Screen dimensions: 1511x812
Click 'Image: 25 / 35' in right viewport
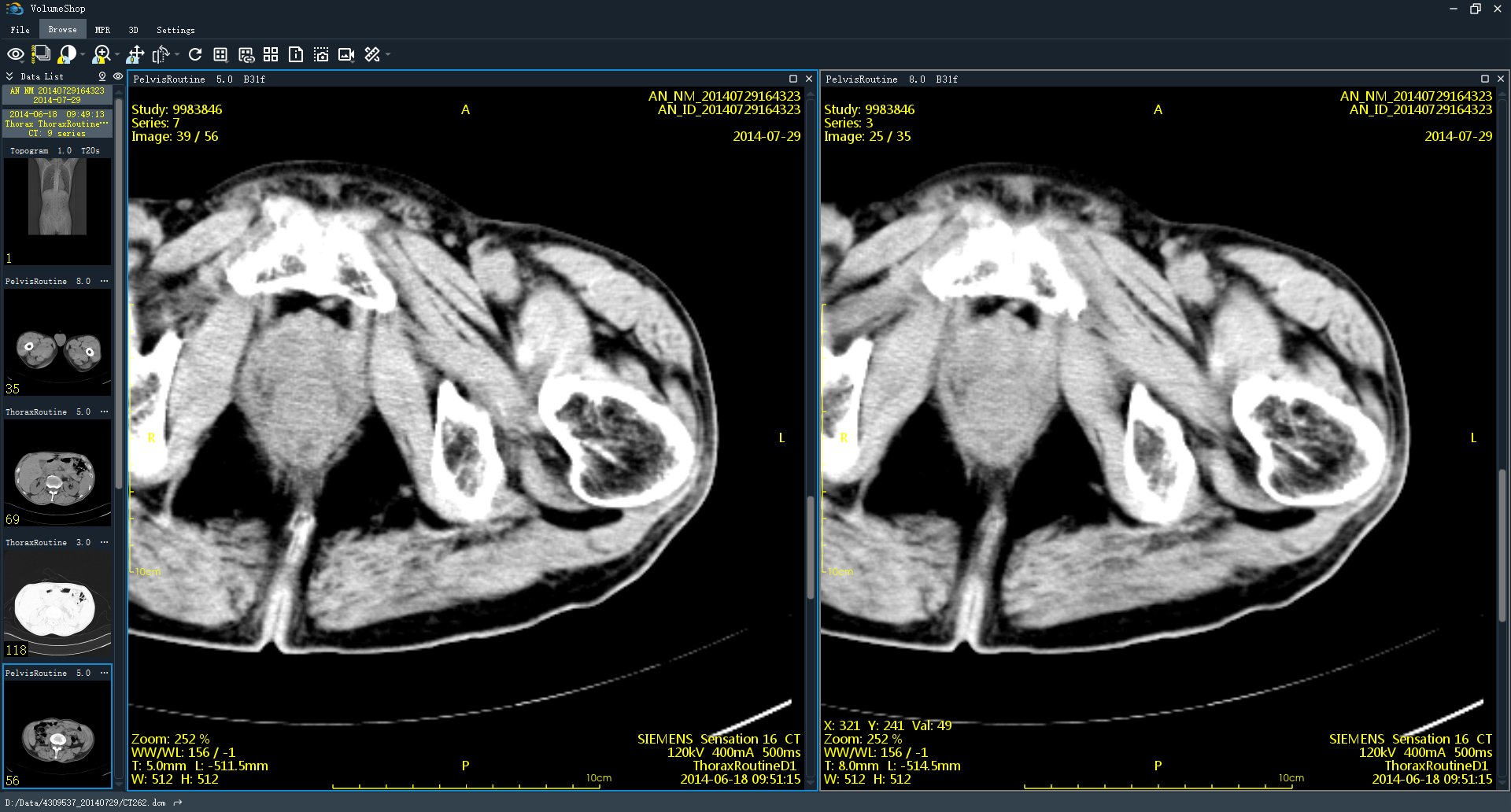pos(867,136)
